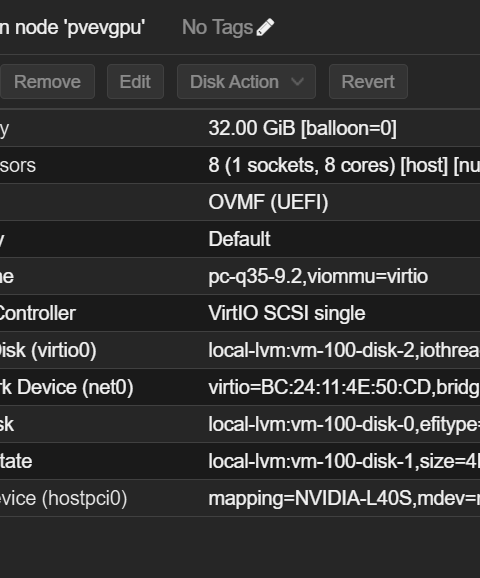This screenshot has width=480, height=578.
Task: Select the vm-100-disk-1 TPM state row
Action: click(240, 461)
